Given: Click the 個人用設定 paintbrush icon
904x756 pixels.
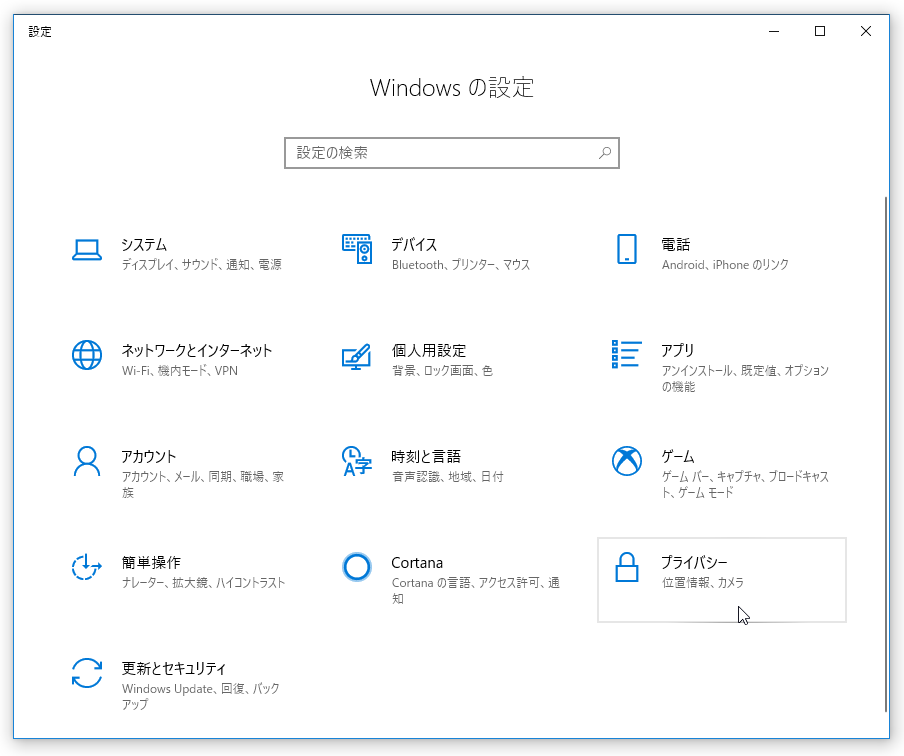Looking at the screenshot, I should coord(357,356).
